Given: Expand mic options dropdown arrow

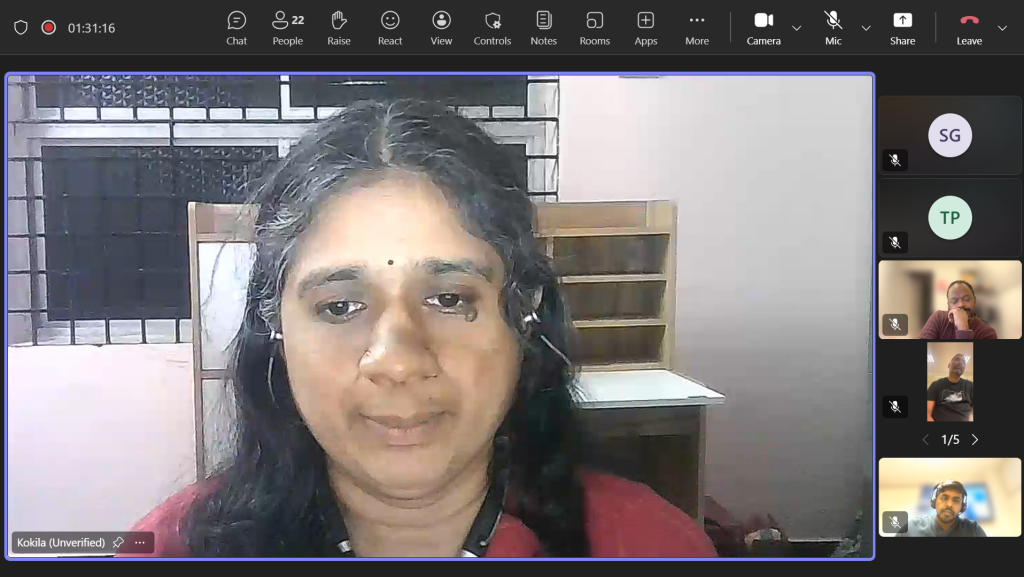Looking at the screenshot, I should pyautogui.click(x=866, y=28).
